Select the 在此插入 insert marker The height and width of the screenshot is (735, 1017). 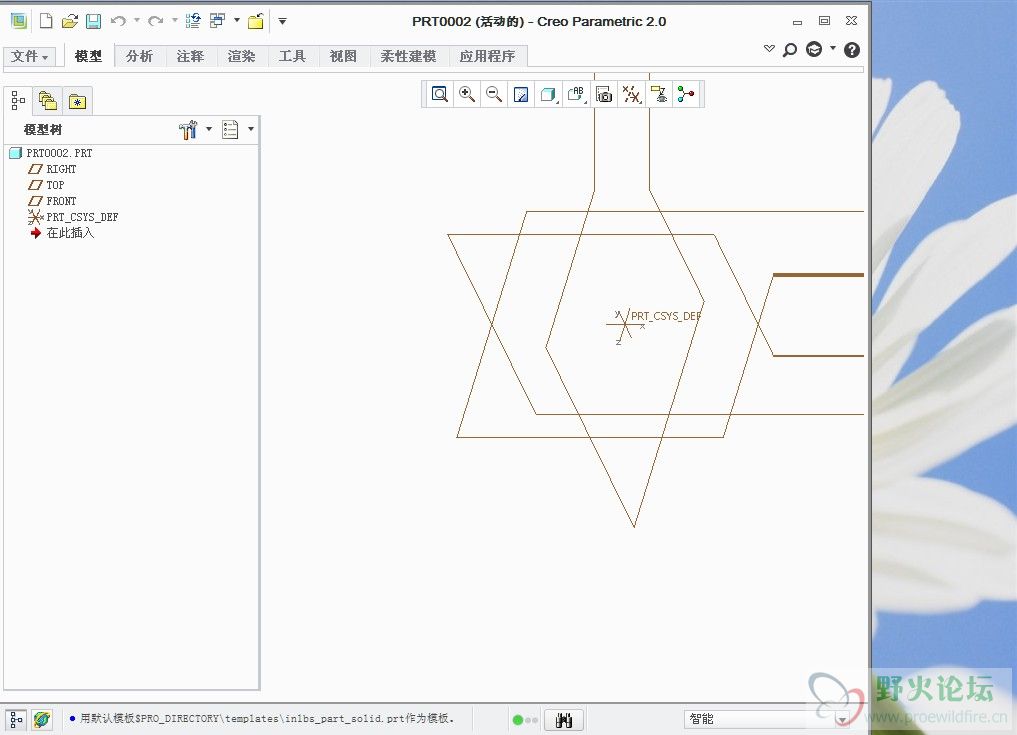coord(70,233)
